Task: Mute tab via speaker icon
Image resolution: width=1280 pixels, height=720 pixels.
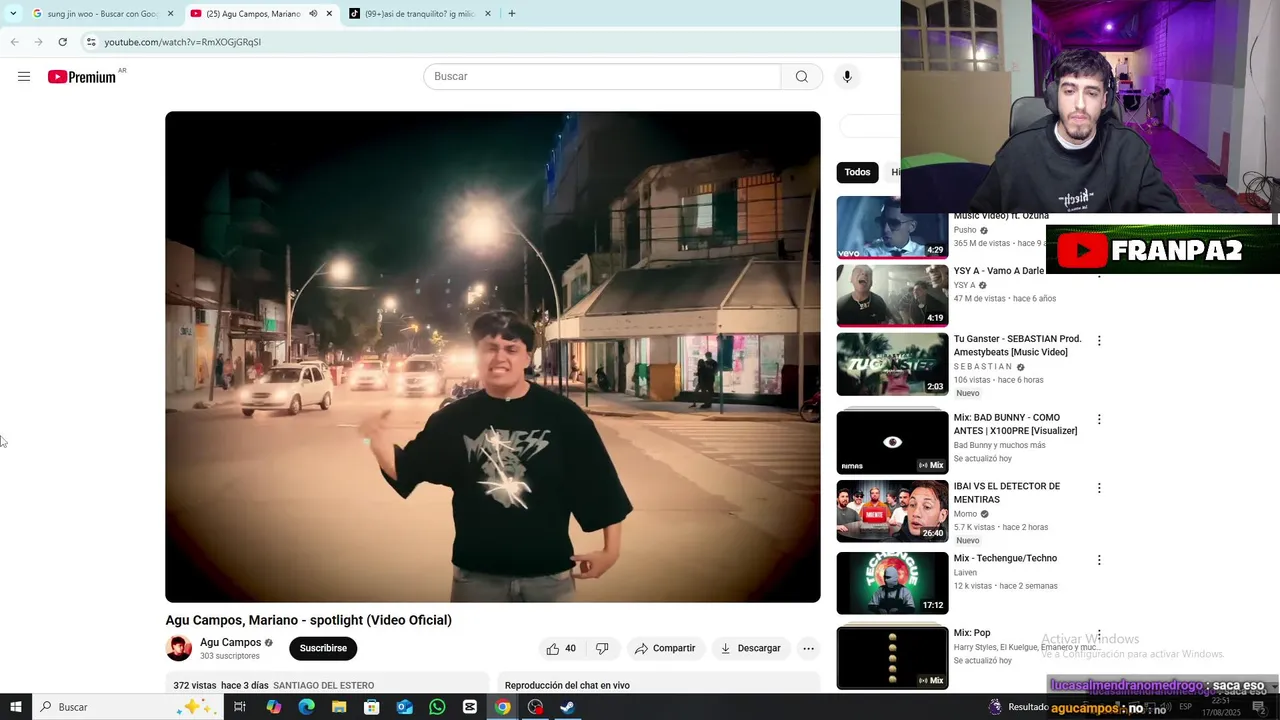Action: coord(313,14)
